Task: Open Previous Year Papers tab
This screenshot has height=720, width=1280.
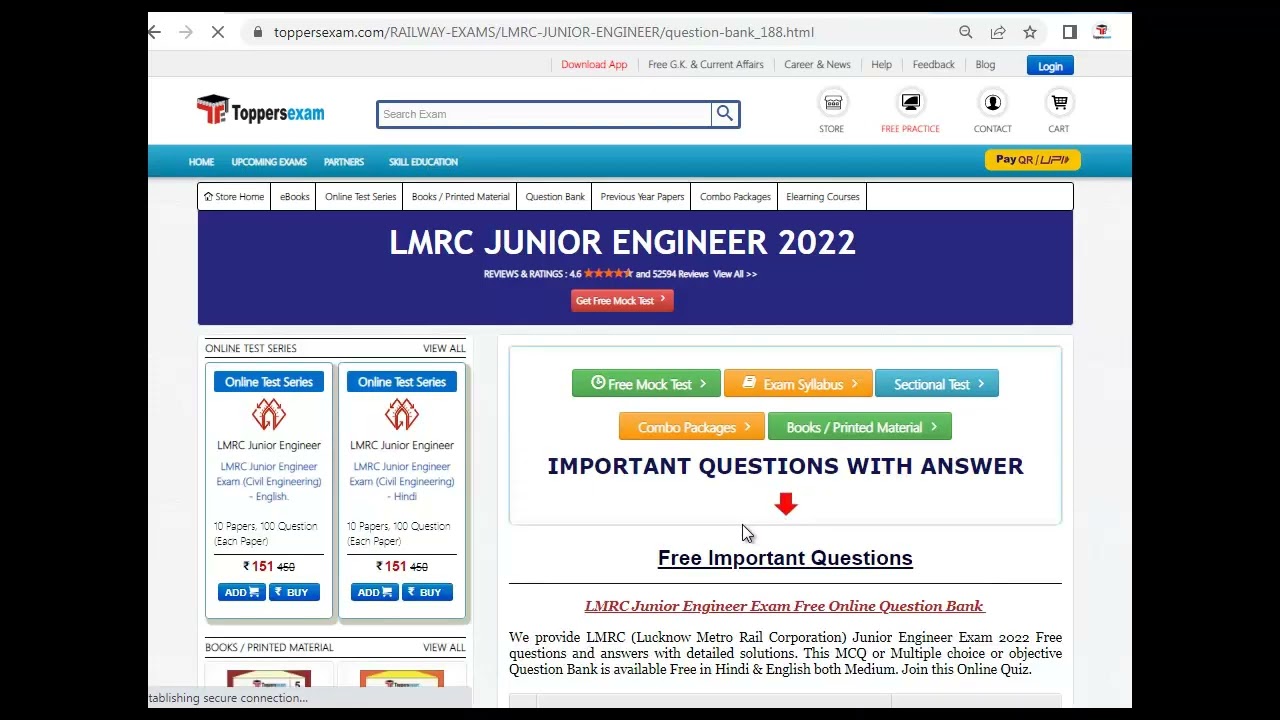Action: pyautogui.click(x=642, y=197)
